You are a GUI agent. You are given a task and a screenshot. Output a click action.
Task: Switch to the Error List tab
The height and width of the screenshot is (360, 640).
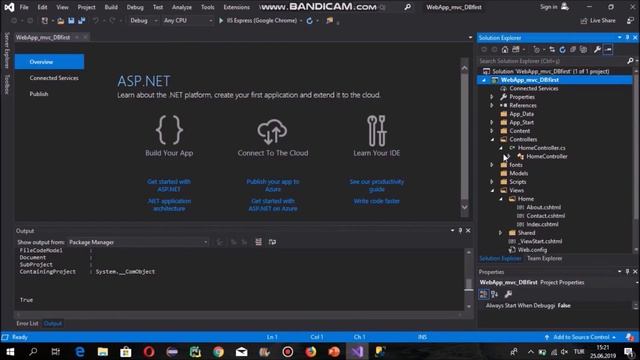[x=27, y=323]
